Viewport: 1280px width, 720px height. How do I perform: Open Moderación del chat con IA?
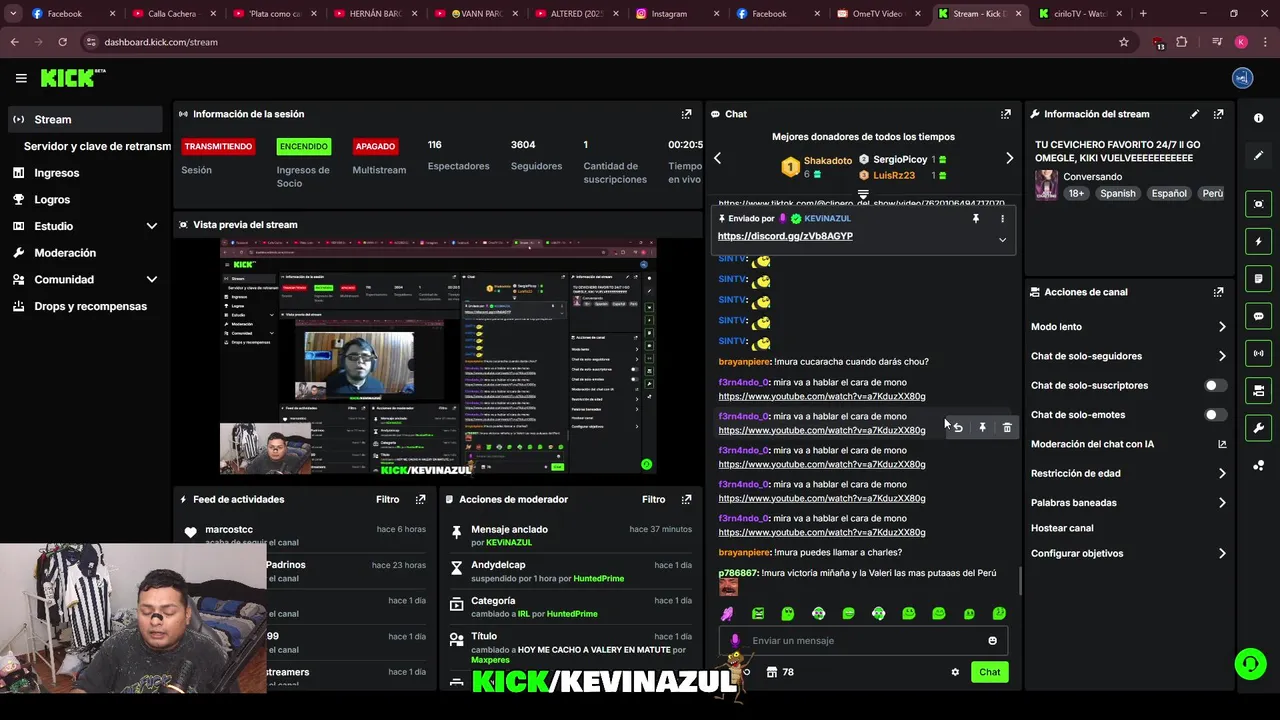[x=1128, y=444]
